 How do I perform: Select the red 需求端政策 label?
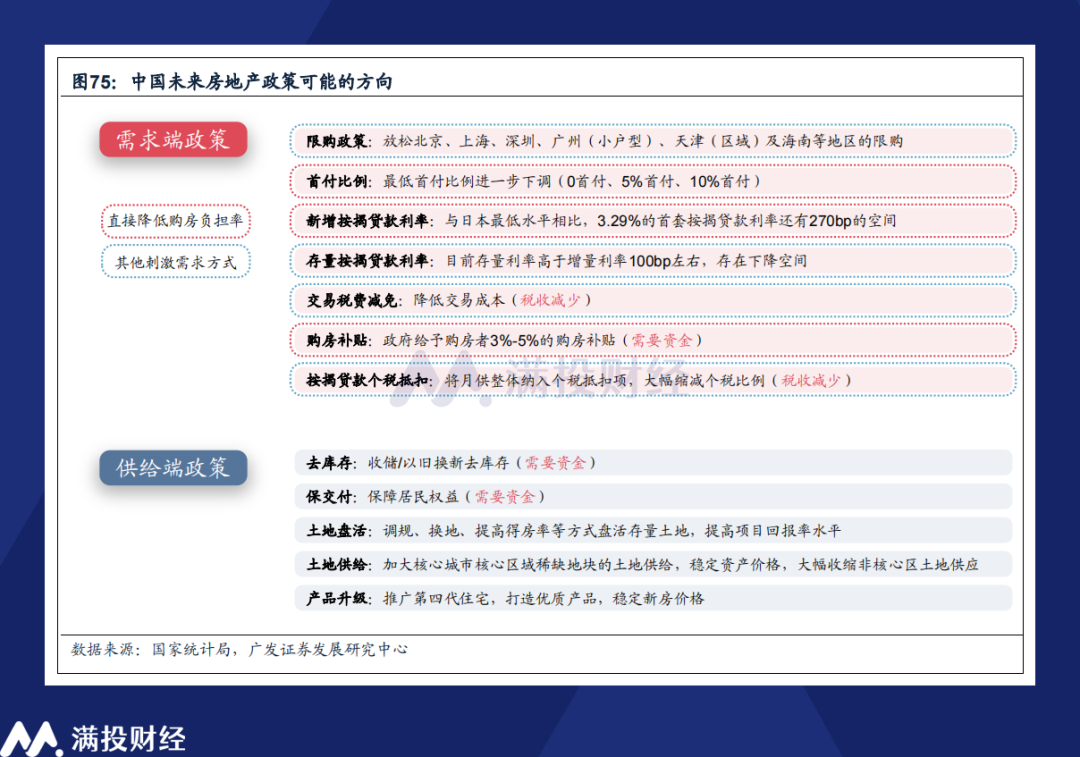point(173,140)
